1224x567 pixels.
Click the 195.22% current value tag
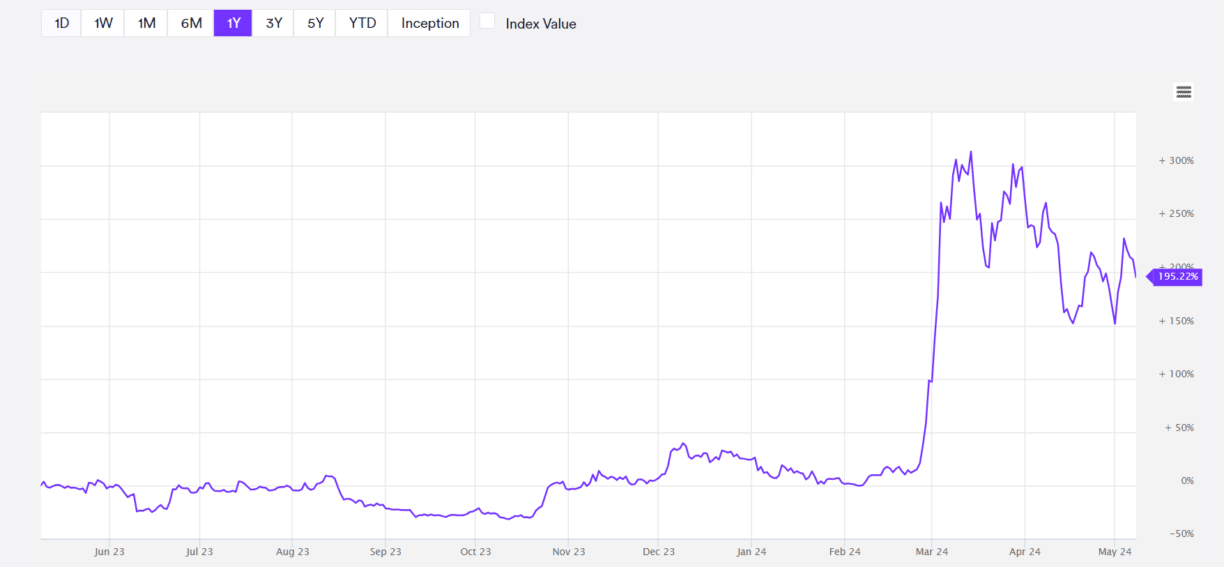tap(1175, 276)
